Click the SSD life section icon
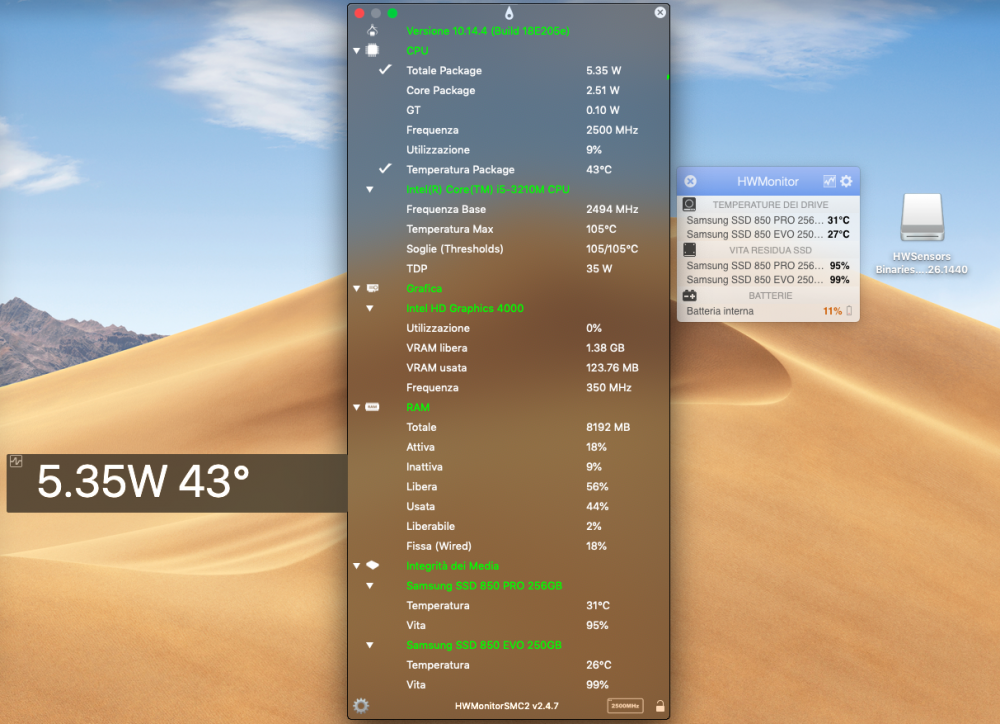Image resolution: width=1000 pixels, height=724 pixels. pos(689,249)
